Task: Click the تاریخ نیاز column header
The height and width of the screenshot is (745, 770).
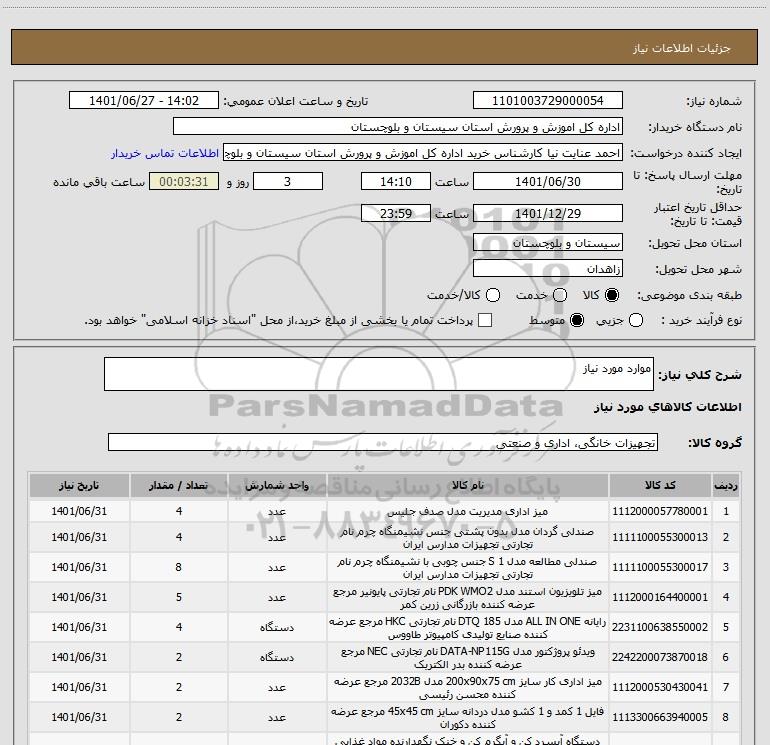Action: click(79, 486)
